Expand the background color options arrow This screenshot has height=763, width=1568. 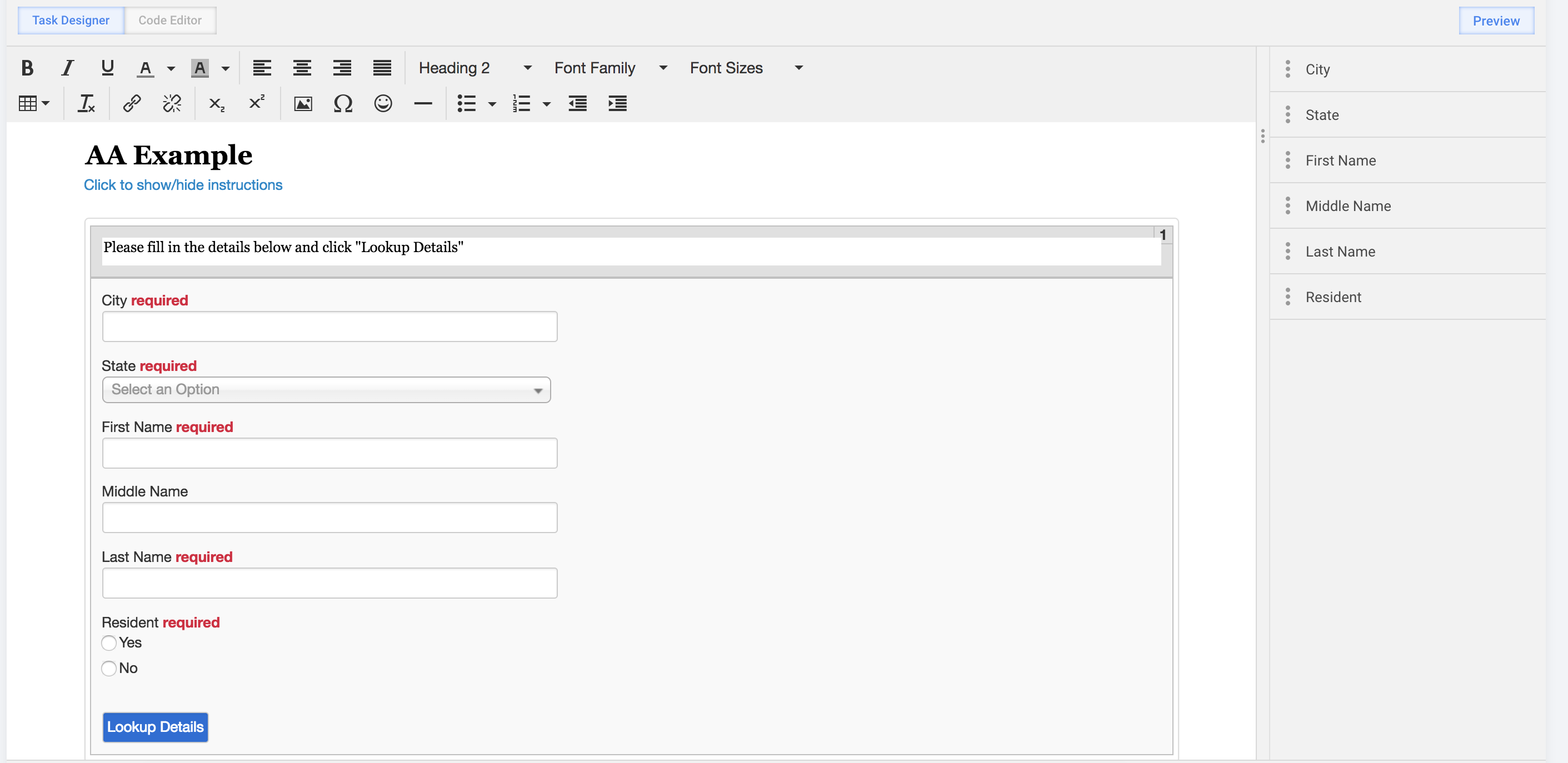pyautogui.click(x=226, y=68)
